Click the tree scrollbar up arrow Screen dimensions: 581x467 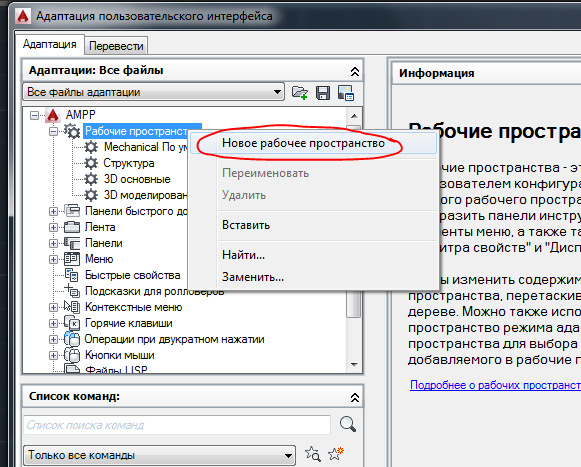[354, 116]
